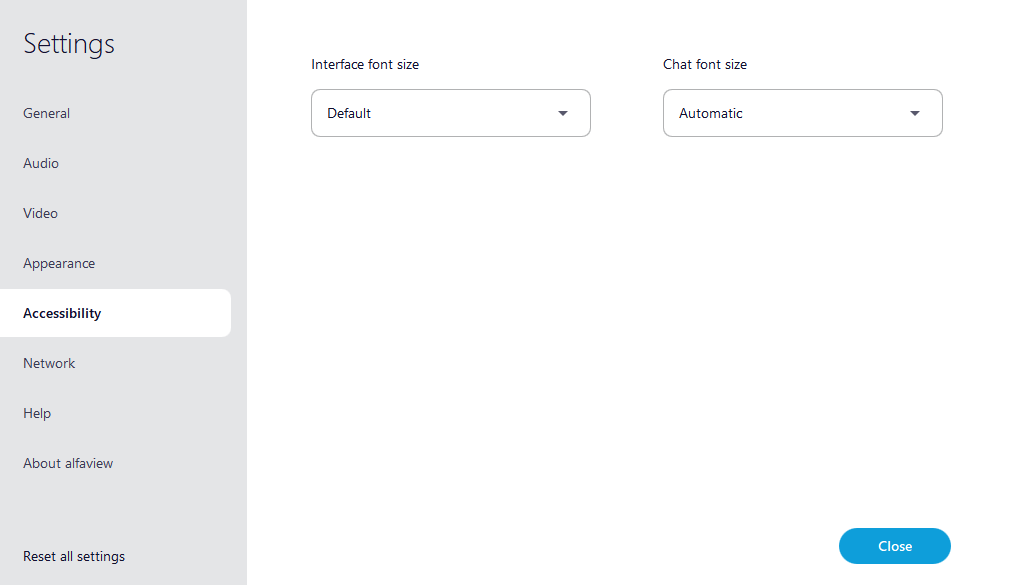Click the 'Default' value text
1009x585 pixels.
(349, 113)
